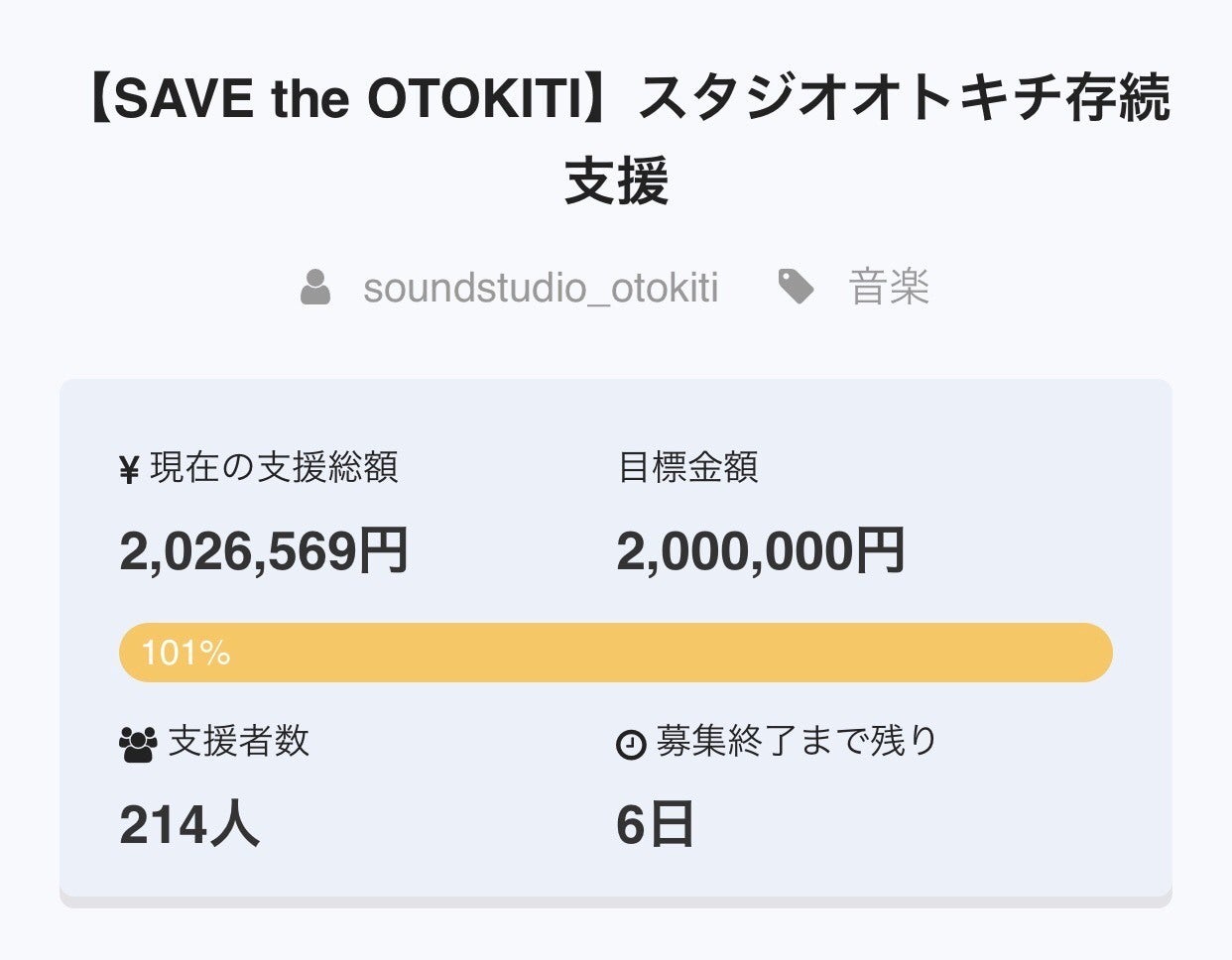Click the 2,026,569円 current total amount

click(264, 551)
